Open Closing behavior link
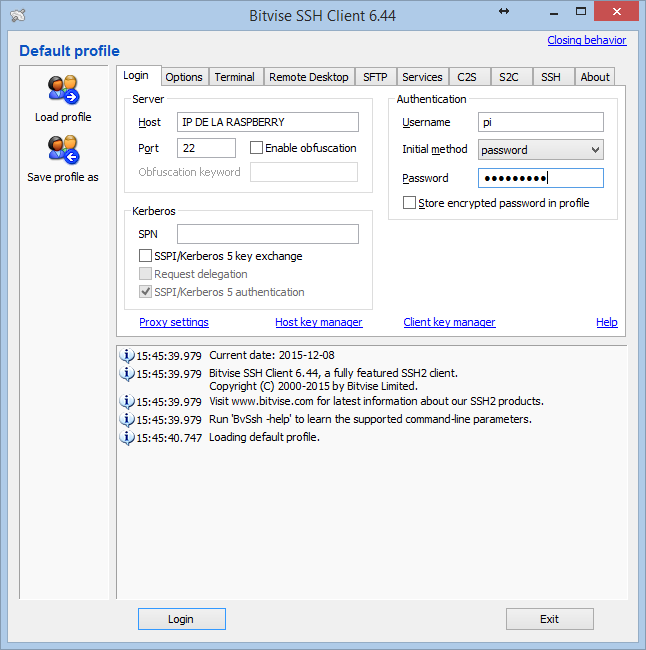Screen dimensions: 646x650 [x=587, y=40]
